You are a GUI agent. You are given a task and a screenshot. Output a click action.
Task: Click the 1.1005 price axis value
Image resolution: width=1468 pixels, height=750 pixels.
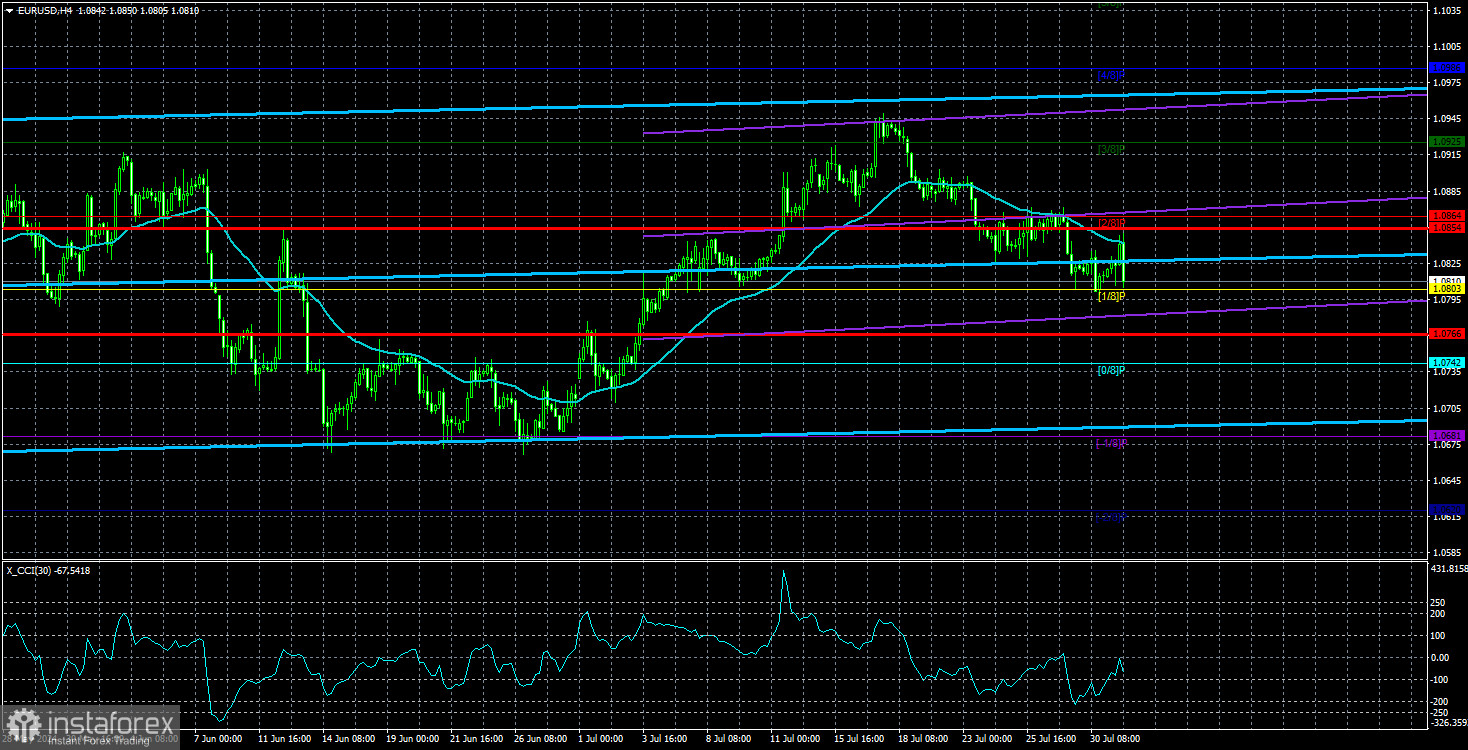tap(1447, 47)
